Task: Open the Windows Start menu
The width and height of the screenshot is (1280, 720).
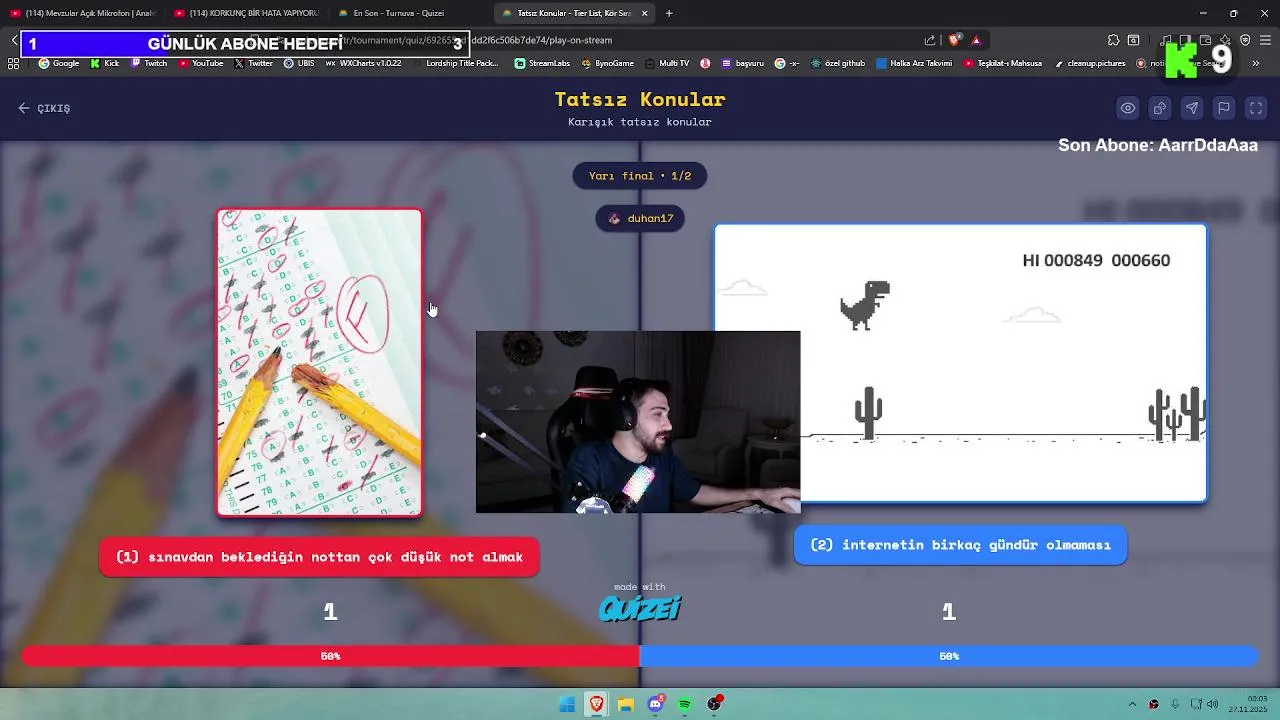Action: tap(567, 704)
